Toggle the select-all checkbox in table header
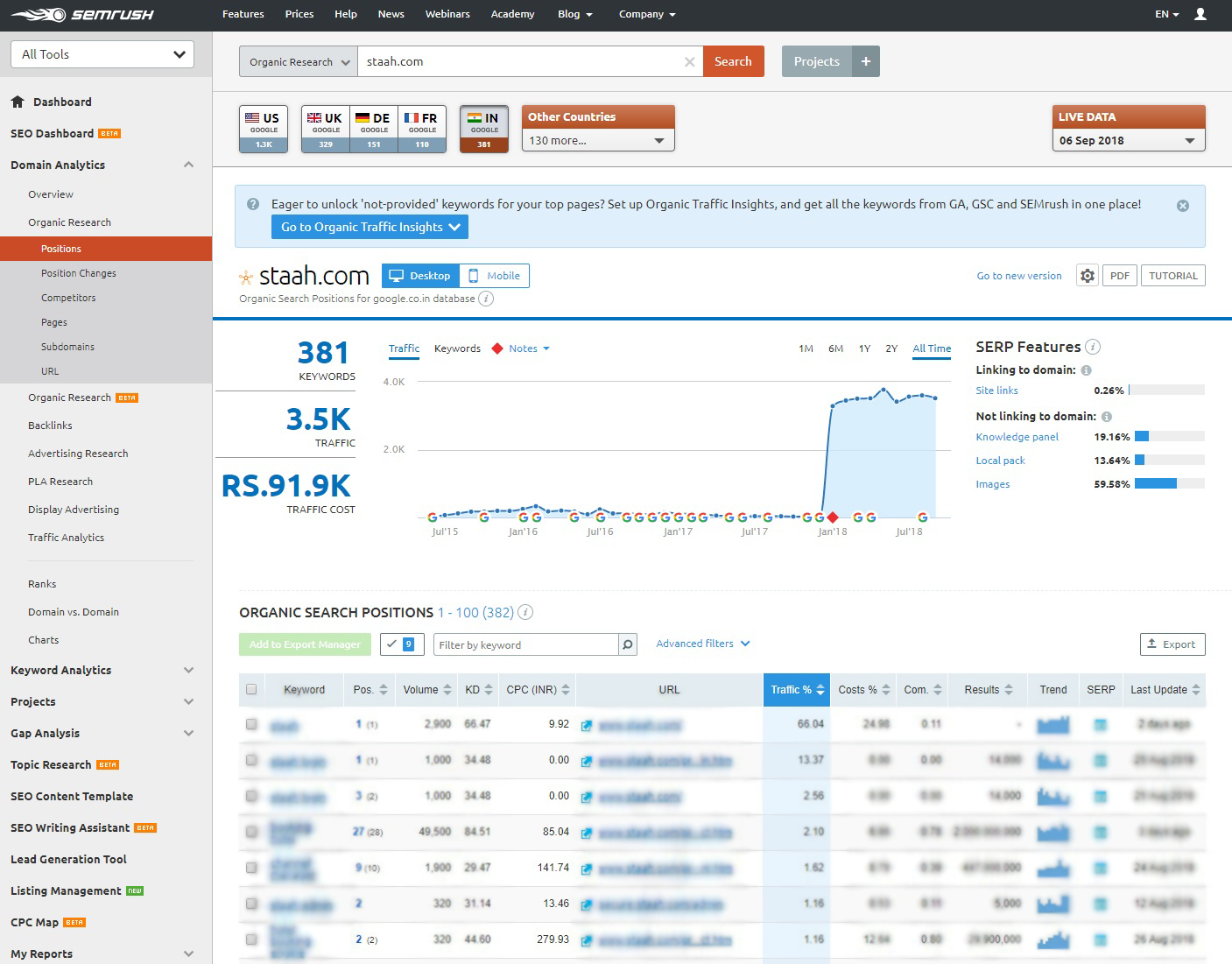 click(251, 690)
